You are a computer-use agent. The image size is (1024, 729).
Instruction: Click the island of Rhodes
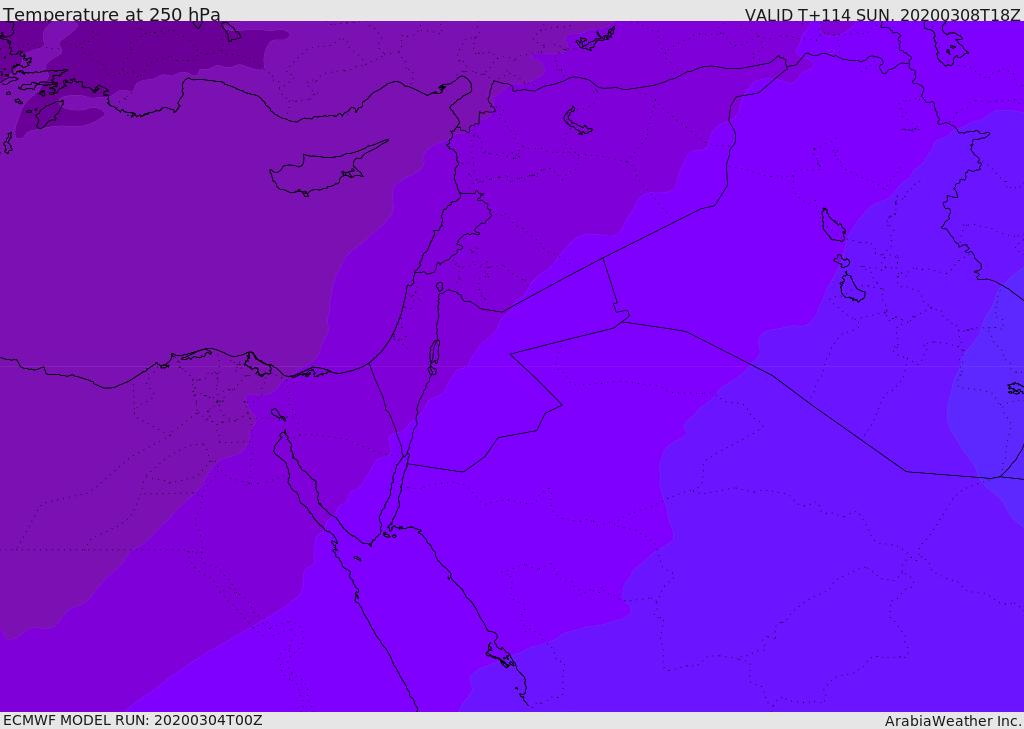coord(47,114)
